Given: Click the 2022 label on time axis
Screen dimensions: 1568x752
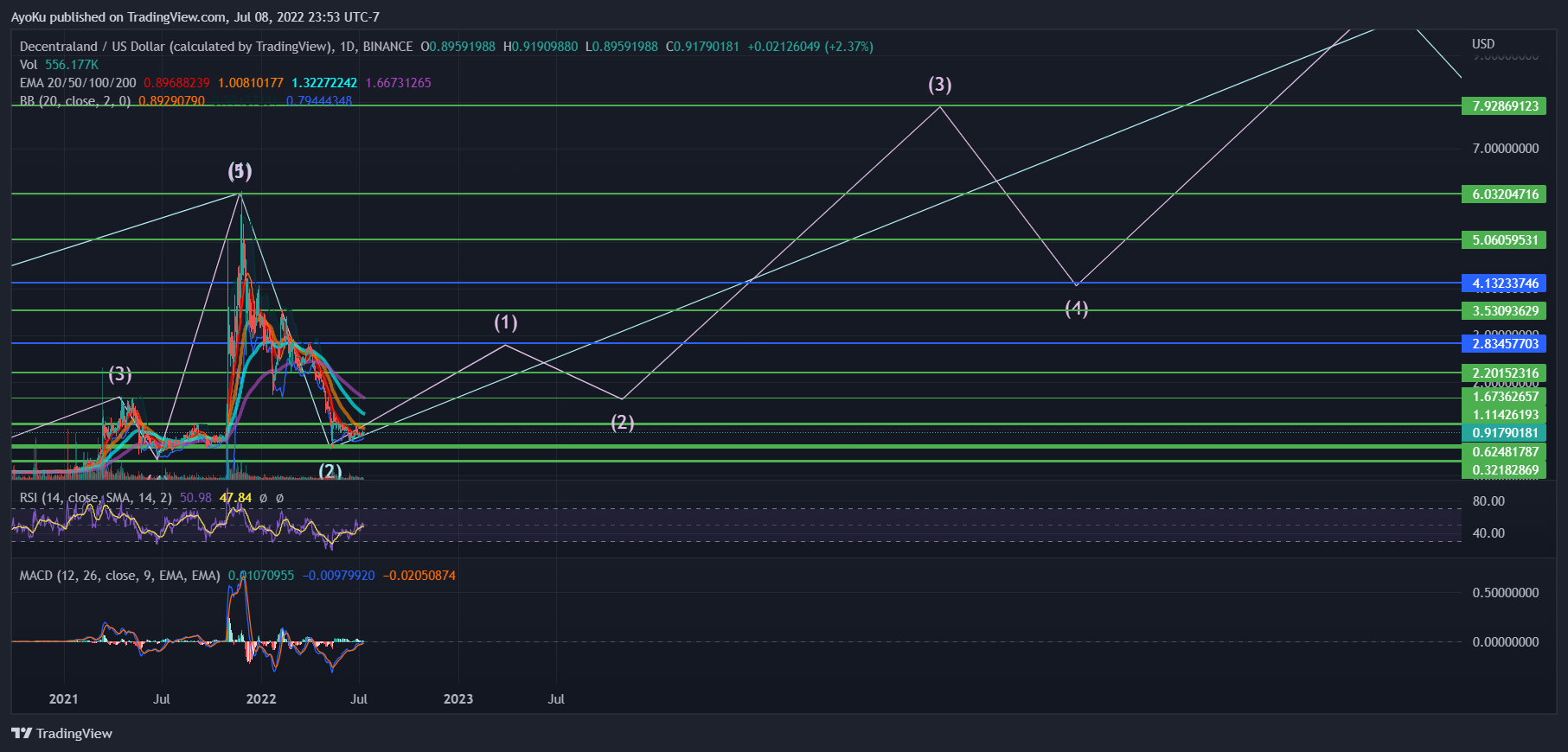Looking at the screenshot, I should [261, 699].
